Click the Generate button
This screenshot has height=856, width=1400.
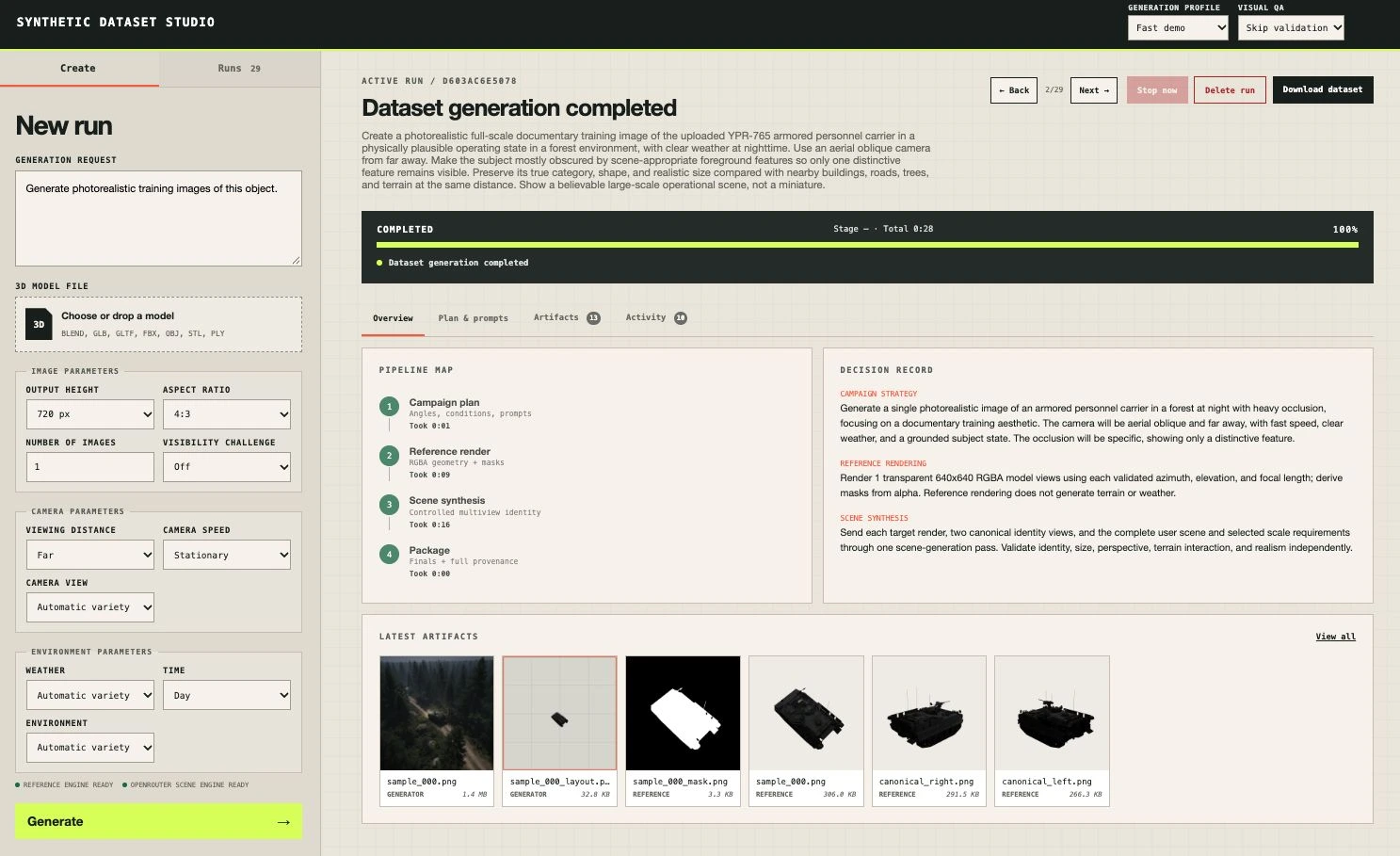[158, 822]
